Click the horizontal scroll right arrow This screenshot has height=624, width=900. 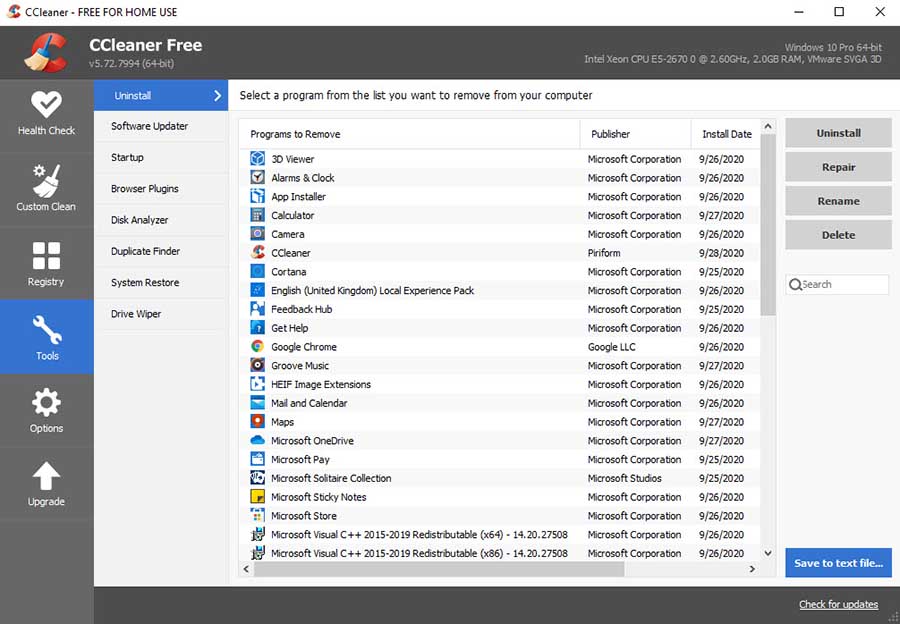tap(752, 569)
